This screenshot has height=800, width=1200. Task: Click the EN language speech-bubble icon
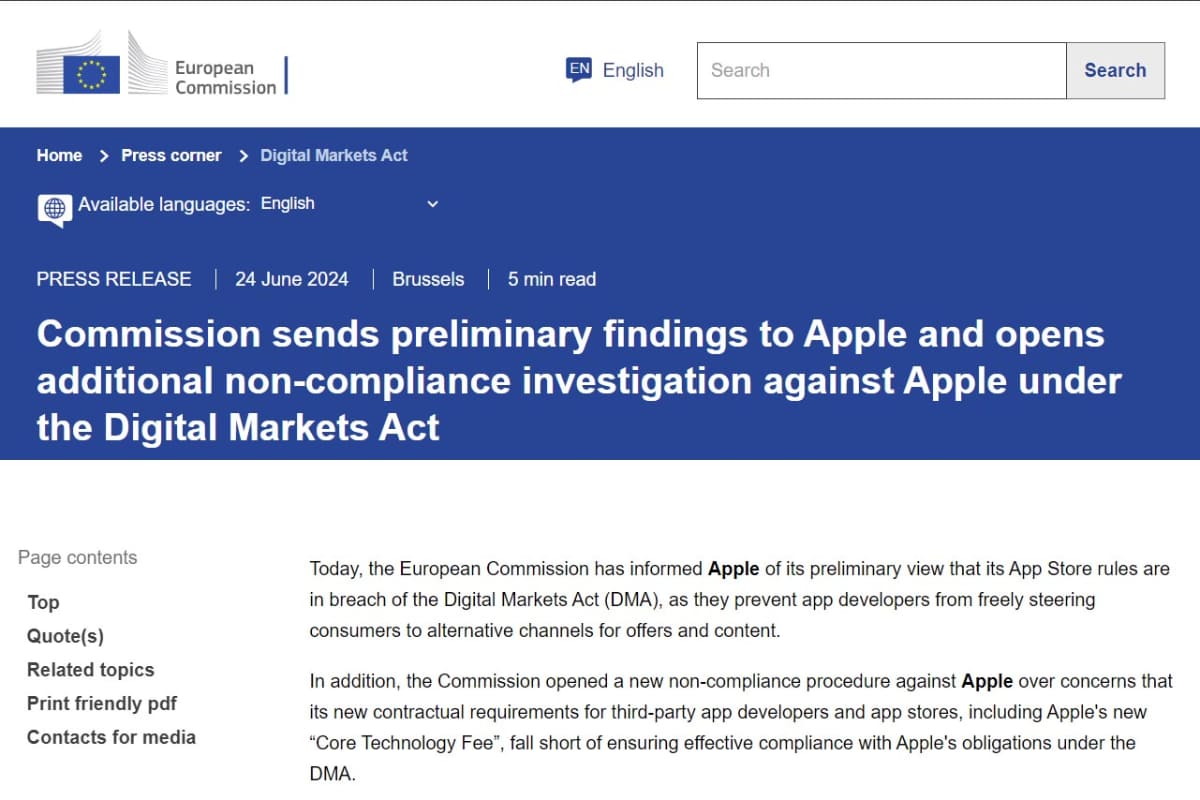579,69
